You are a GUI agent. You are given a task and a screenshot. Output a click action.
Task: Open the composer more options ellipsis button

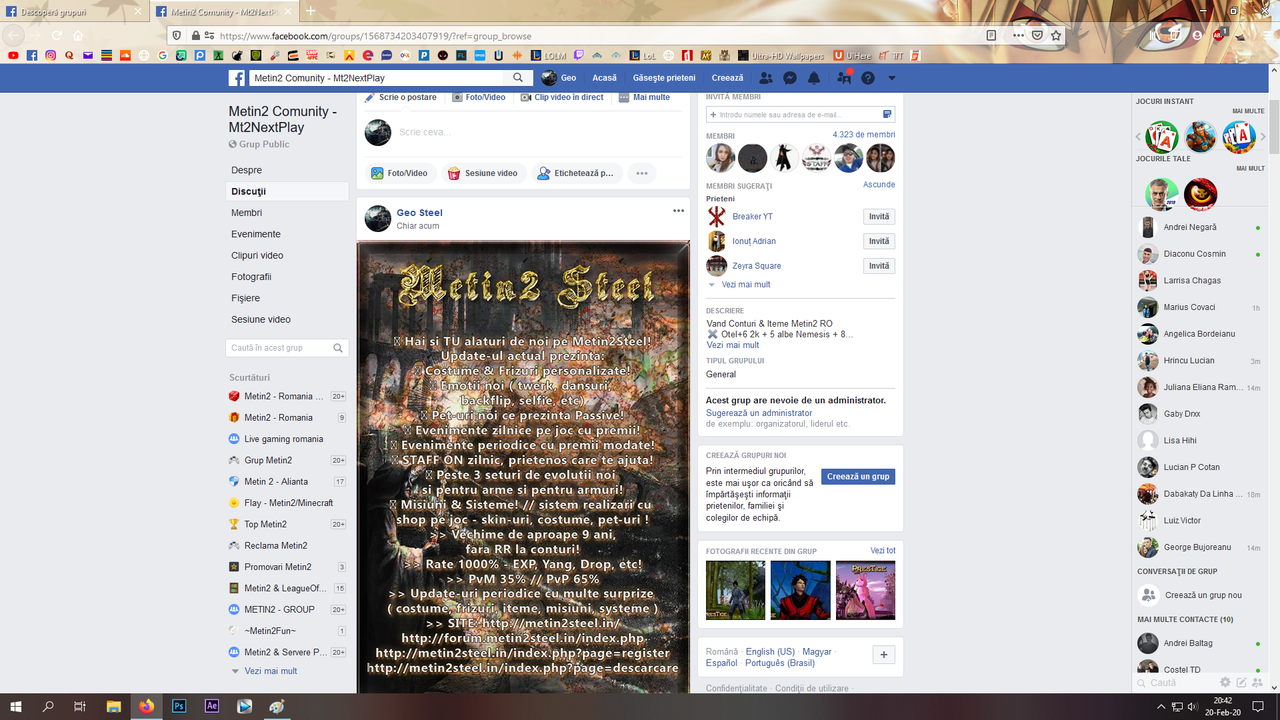[x=642, y=173]
